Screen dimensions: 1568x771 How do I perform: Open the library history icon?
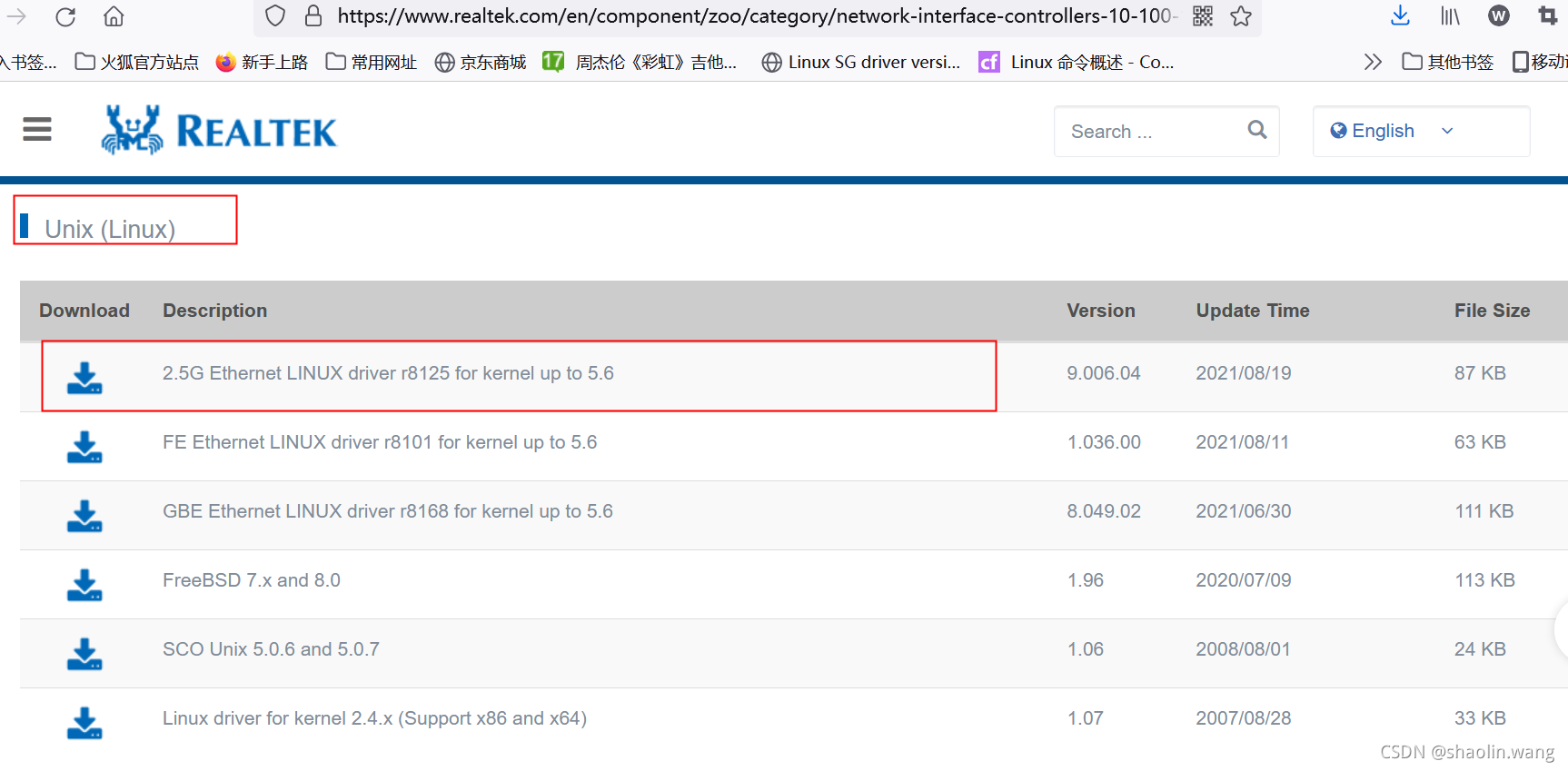1450,15
